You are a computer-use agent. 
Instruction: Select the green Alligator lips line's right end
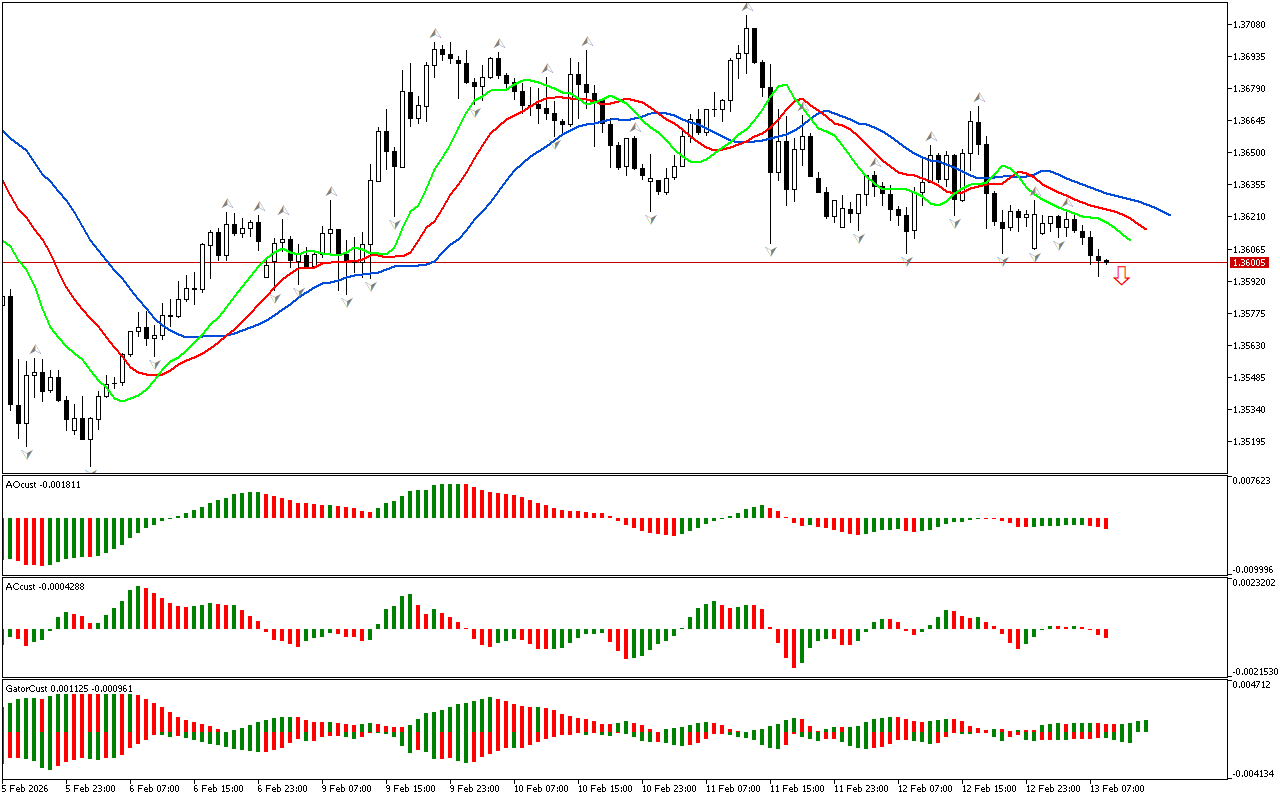(1129, 240)
